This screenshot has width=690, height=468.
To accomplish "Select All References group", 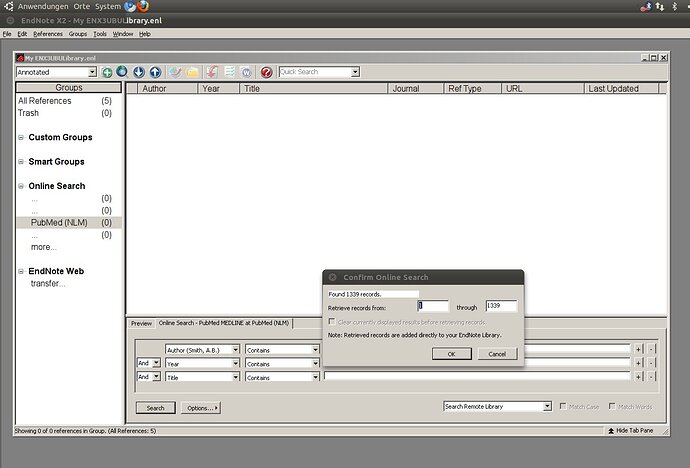I will pyautogui.click(x=65, y=101).
